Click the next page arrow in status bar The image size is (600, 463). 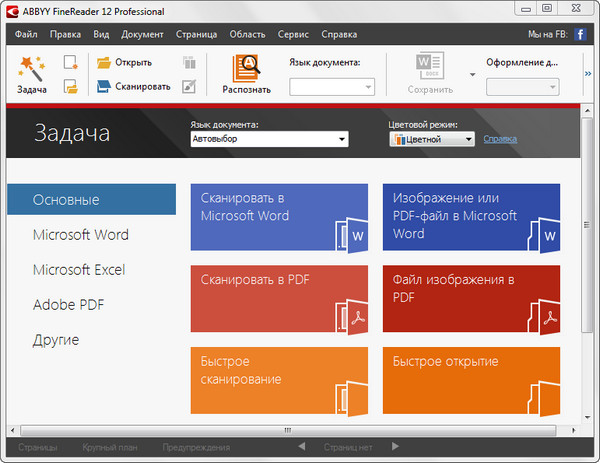[x=395, y=446]
